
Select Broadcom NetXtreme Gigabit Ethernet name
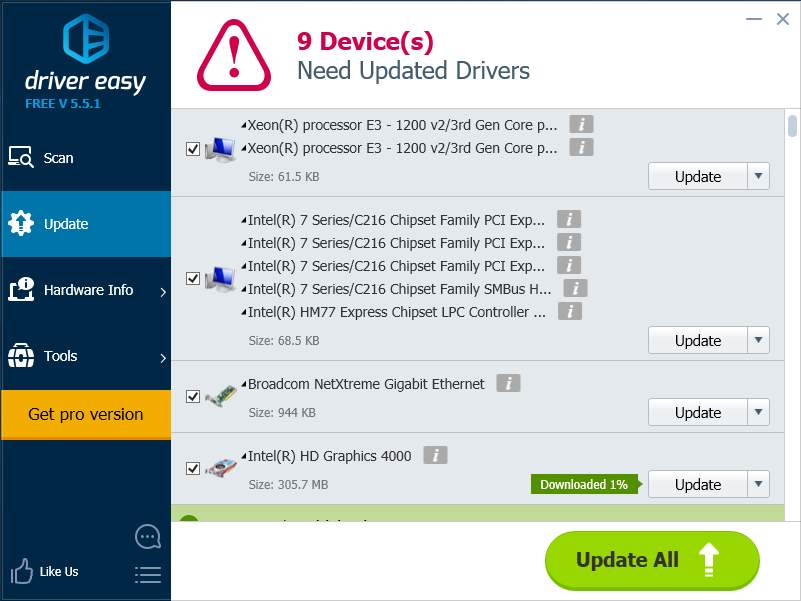[x=366, y=384]
